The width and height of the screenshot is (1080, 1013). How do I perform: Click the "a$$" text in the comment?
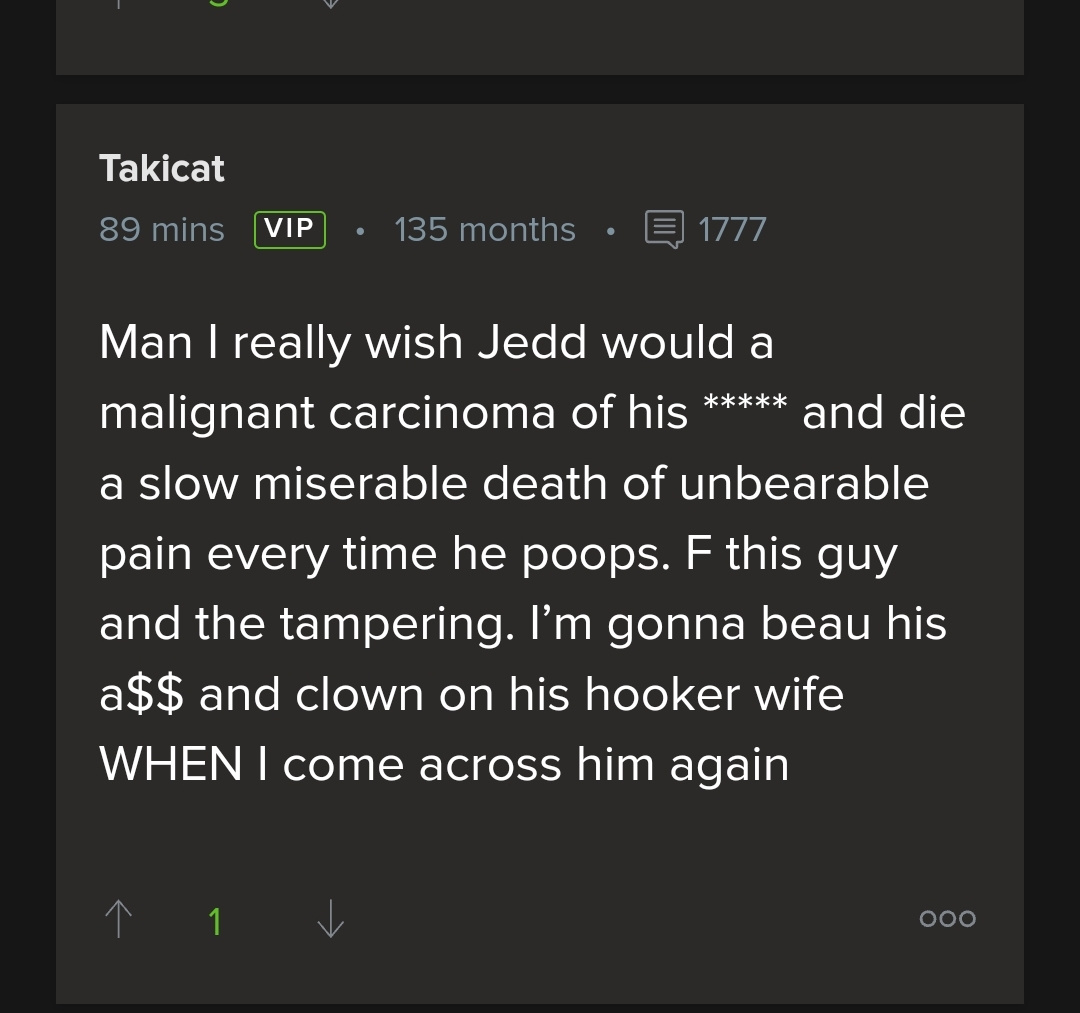coord(141,695)
